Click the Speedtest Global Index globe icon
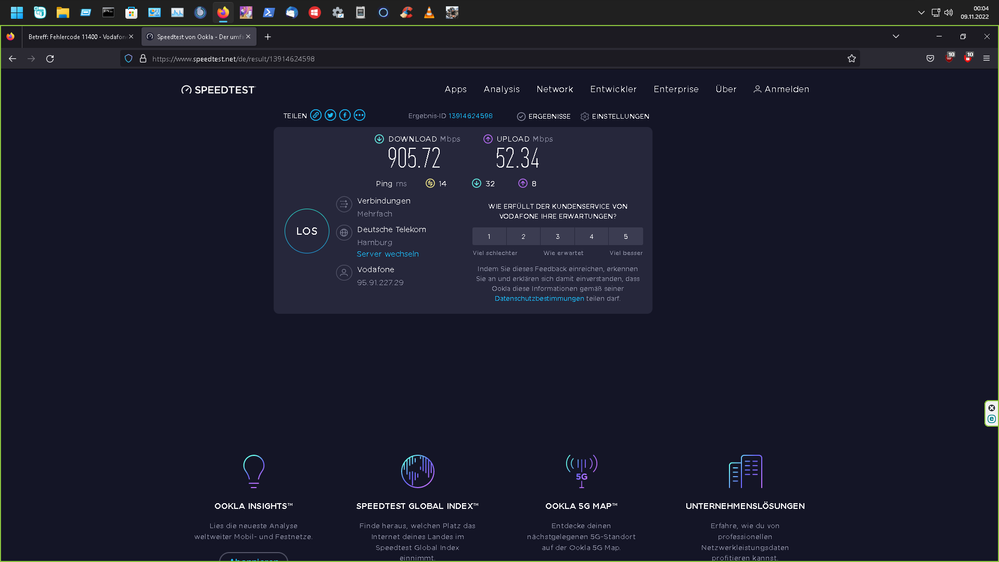Screen dimensions: 999x562 [417, 472]
